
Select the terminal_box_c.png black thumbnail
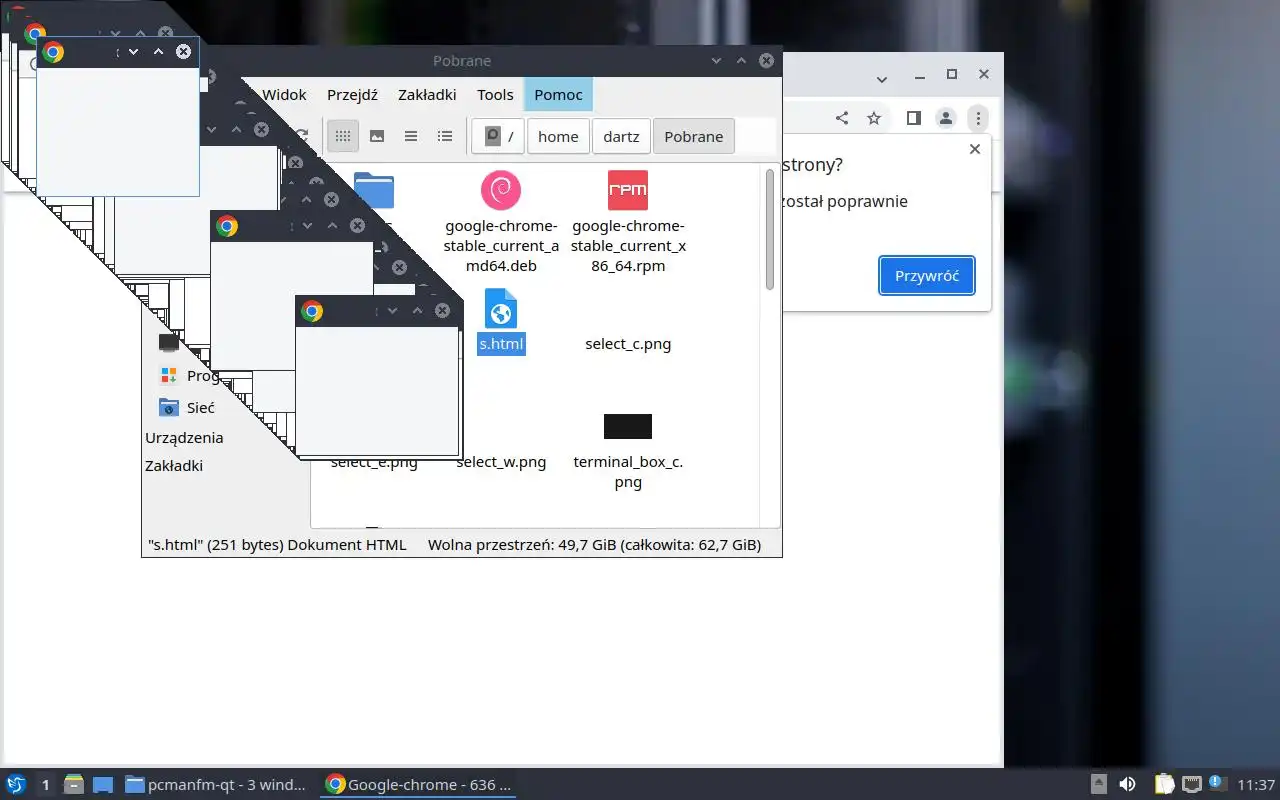click(628, 426)
